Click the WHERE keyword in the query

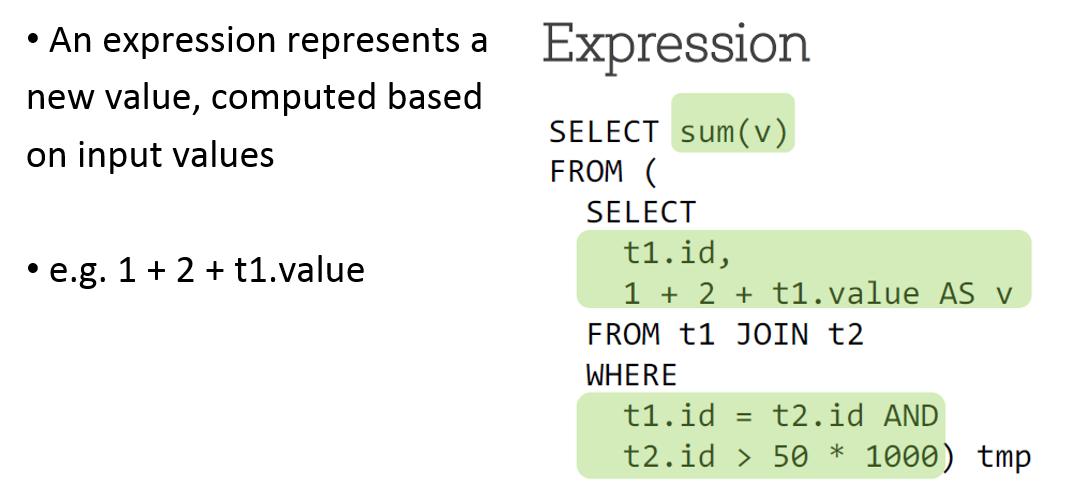click(632, 375)
